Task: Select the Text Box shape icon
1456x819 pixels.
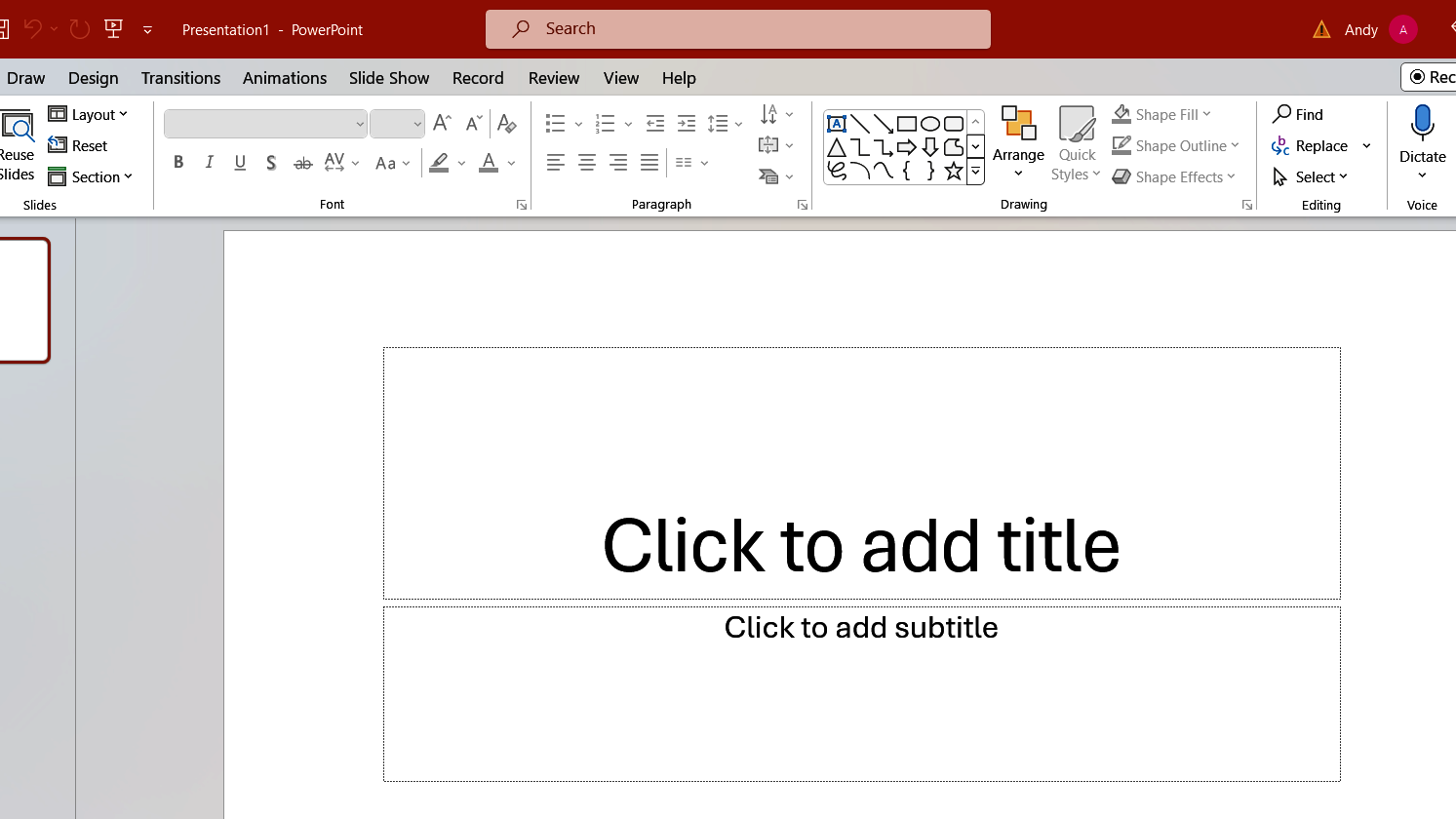Action: (836, 124)
